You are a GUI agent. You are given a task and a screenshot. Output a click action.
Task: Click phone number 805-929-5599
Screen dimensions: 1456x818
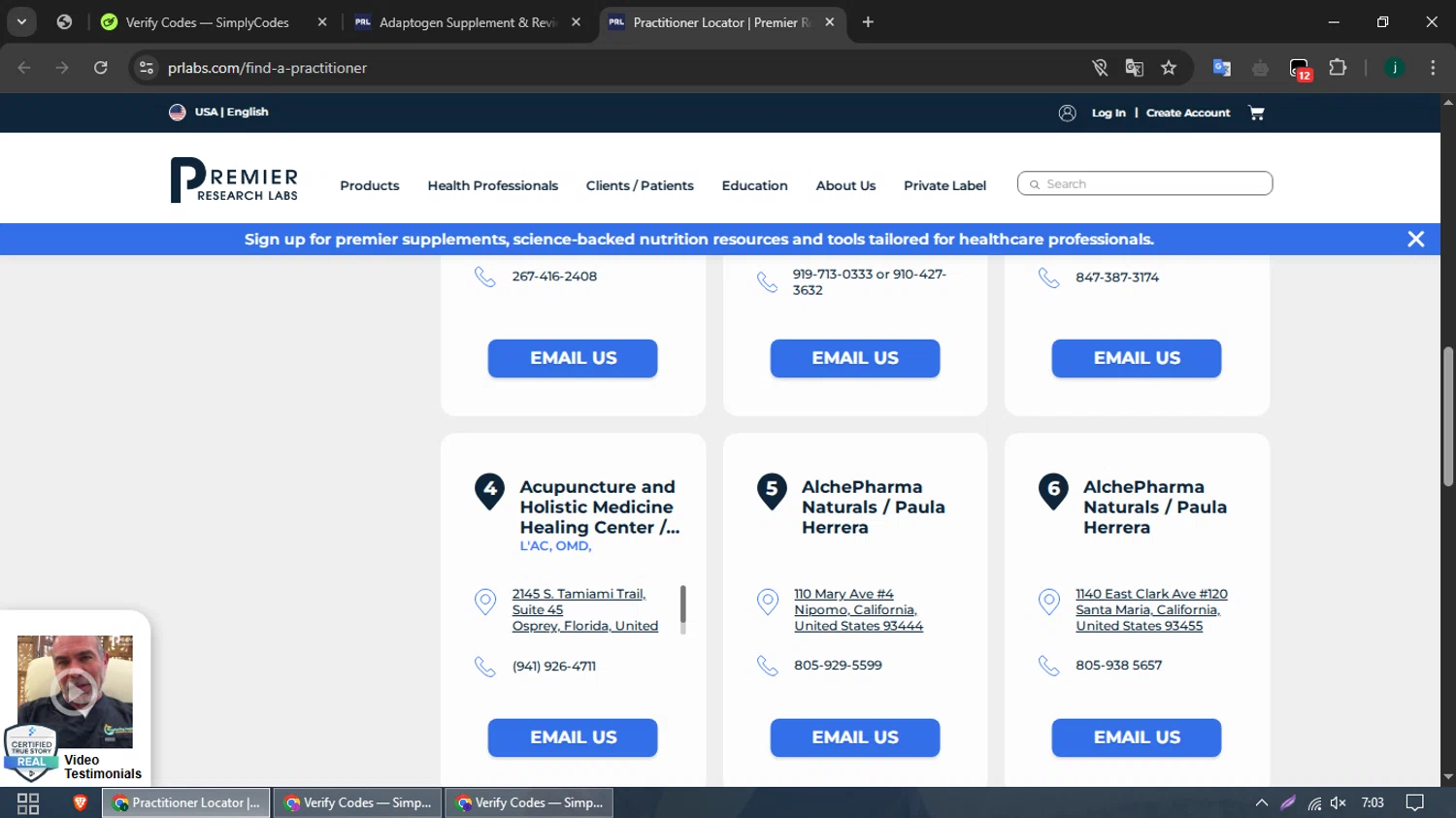[838, 665]
